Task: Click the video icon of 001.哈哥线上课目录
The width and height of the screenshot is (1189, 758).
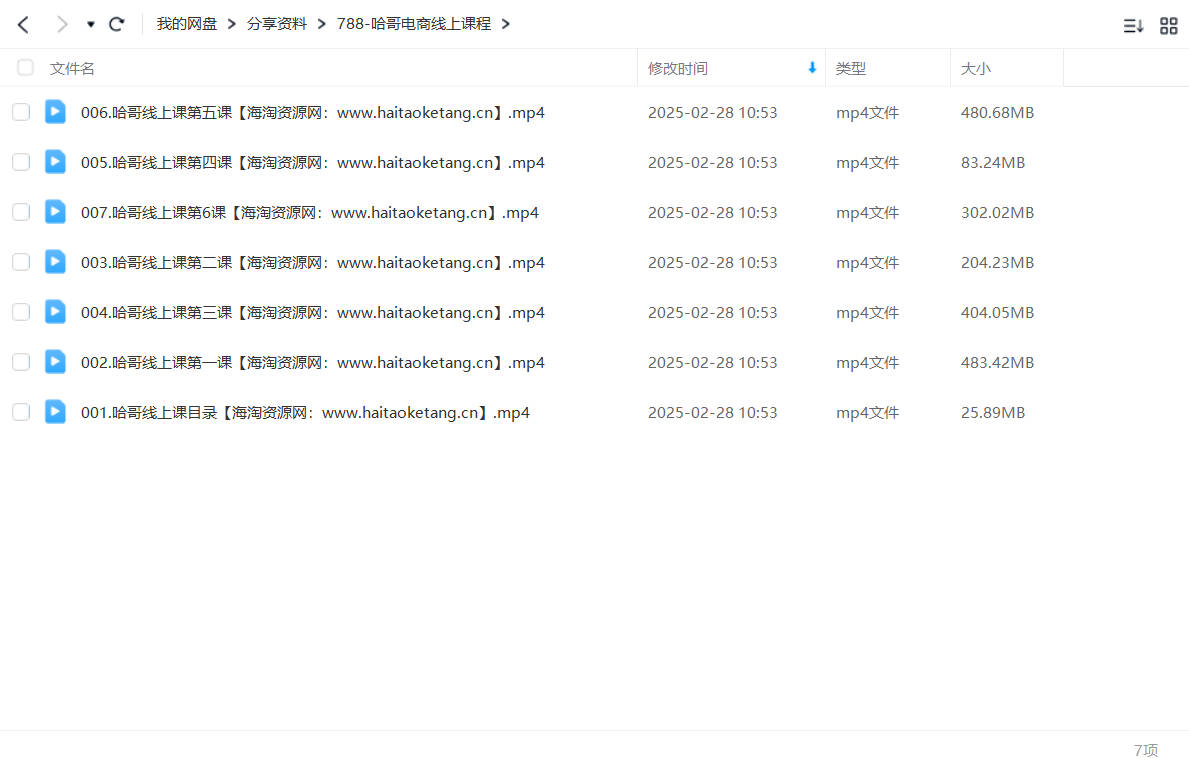Action: click(x=55, y=412)
